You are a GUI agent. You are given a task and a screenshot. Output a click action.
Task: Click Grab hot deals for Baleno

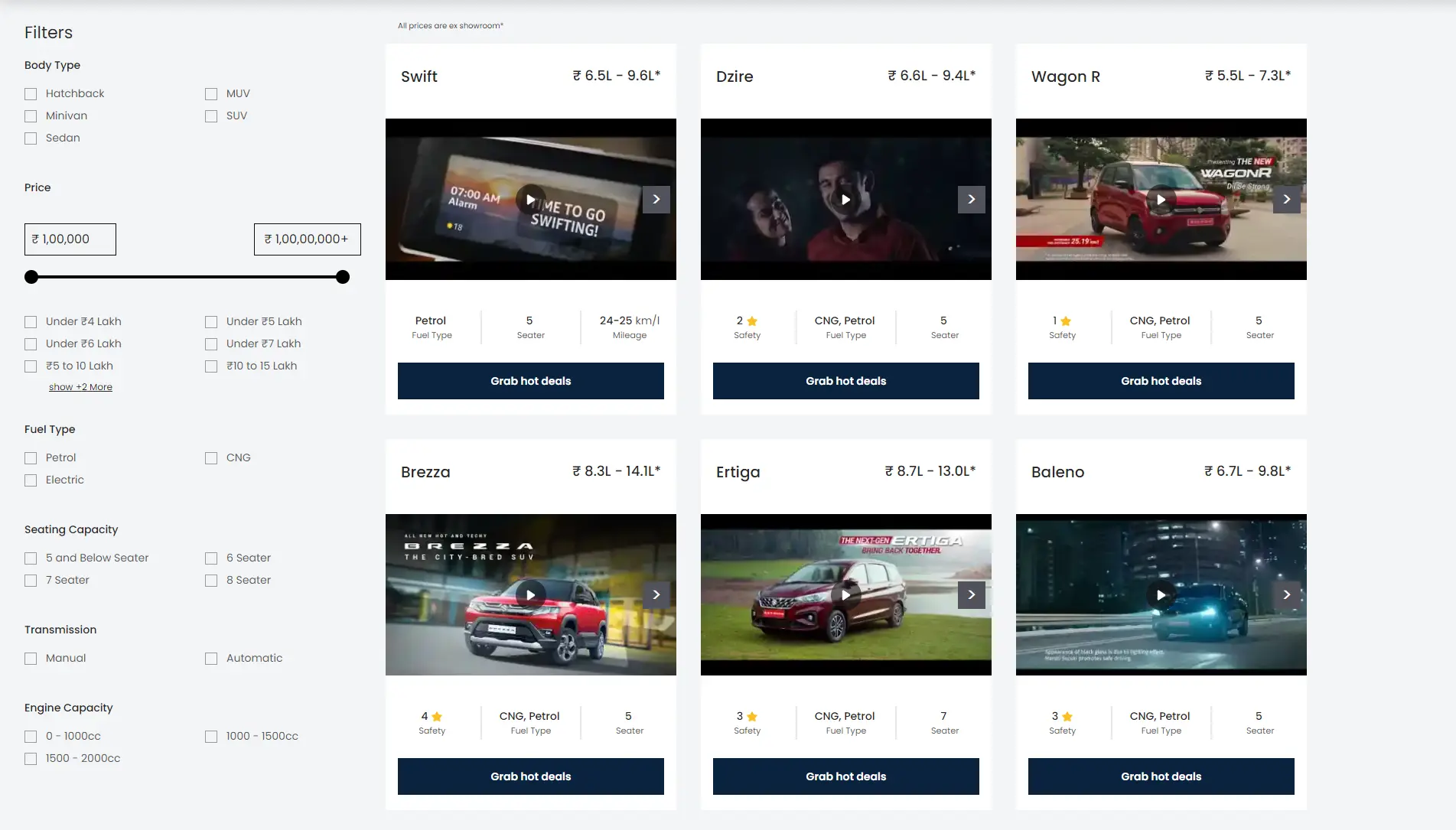tap(1161, 776)
